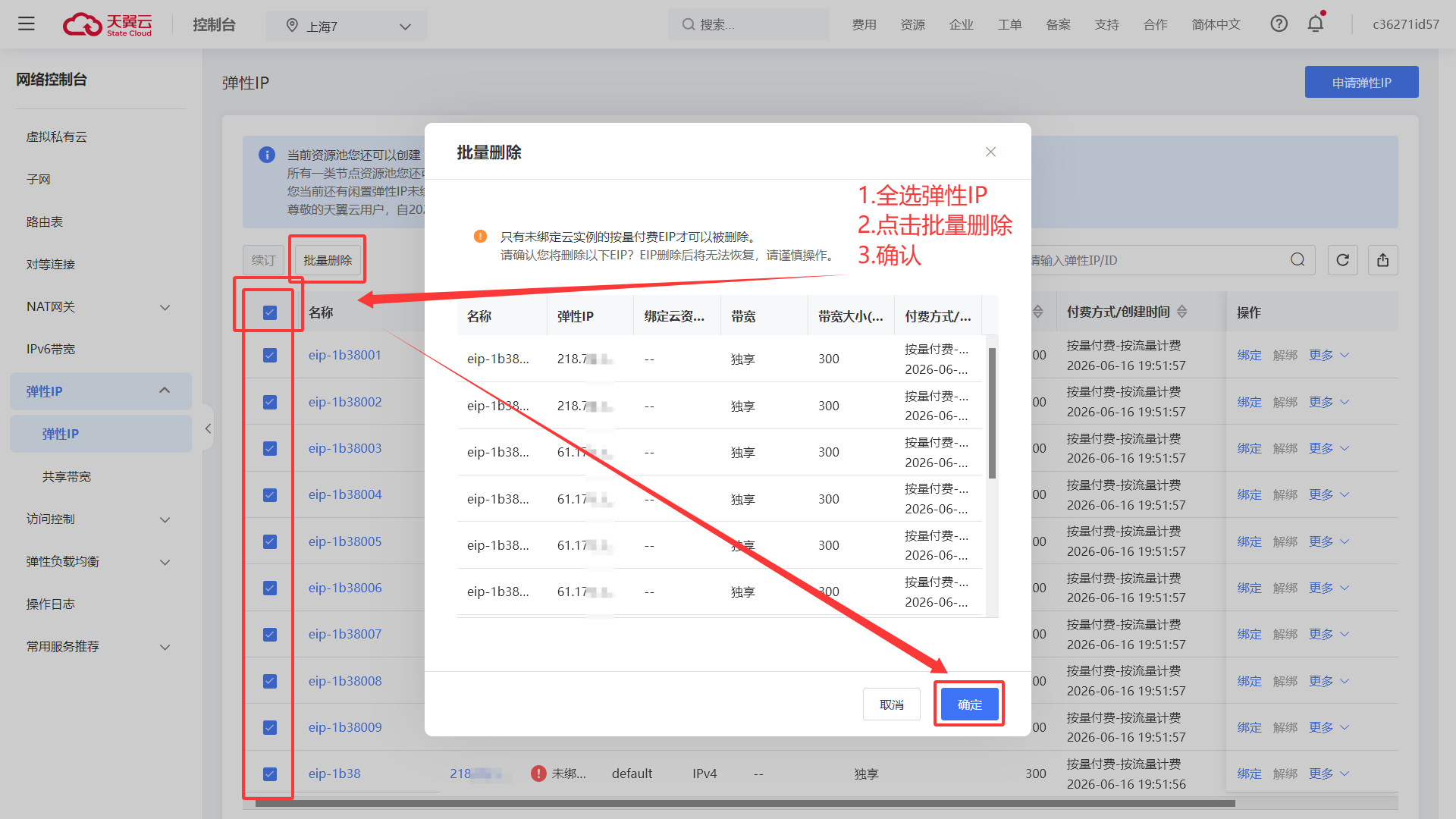Open the 简体中文 language menu
This screenshot has width=1456, height=819.
click(x=1216, y=24)
